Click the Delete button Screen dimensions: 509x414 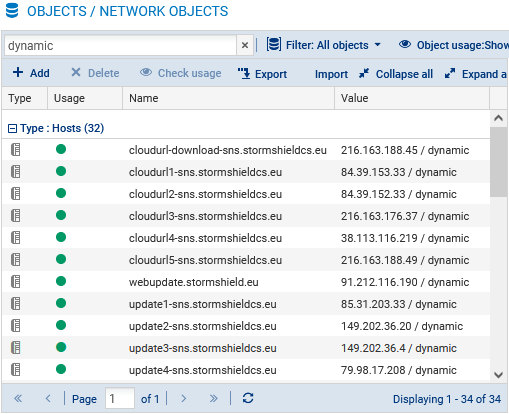click(x=95, y=73)
